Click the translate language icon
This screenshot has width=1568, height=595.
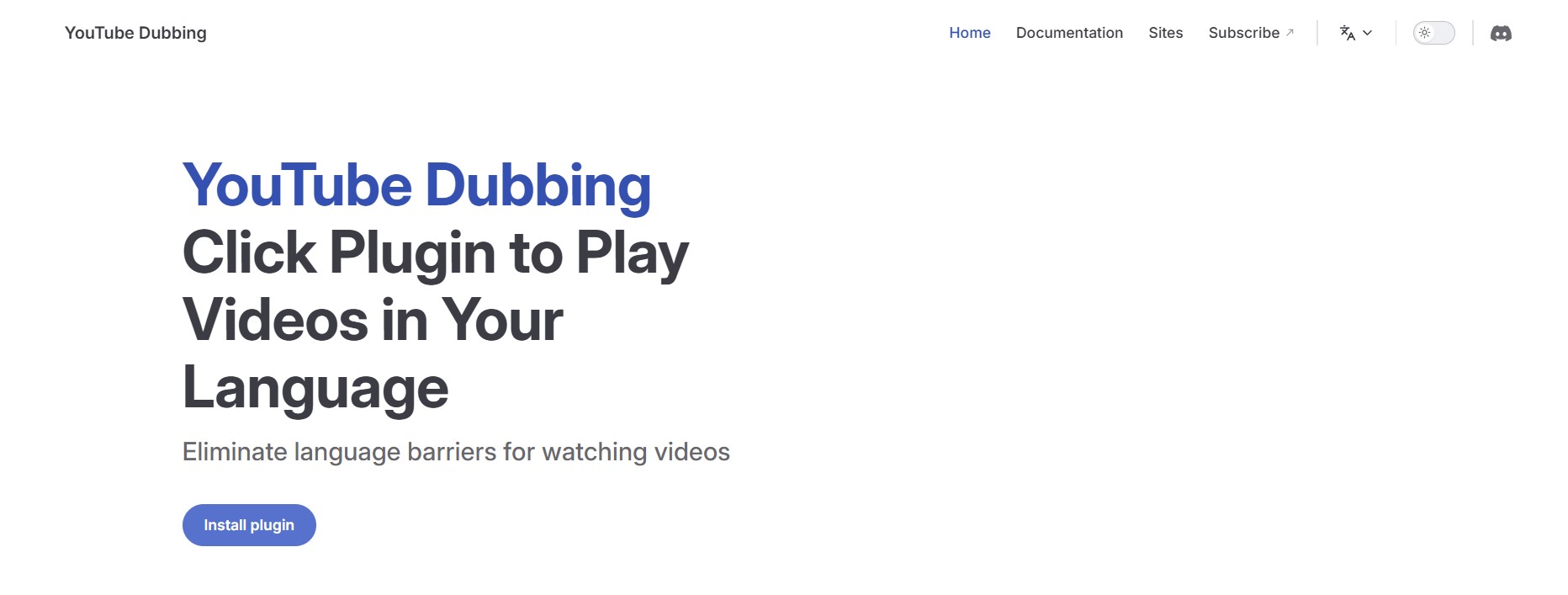coord(1347,33)
